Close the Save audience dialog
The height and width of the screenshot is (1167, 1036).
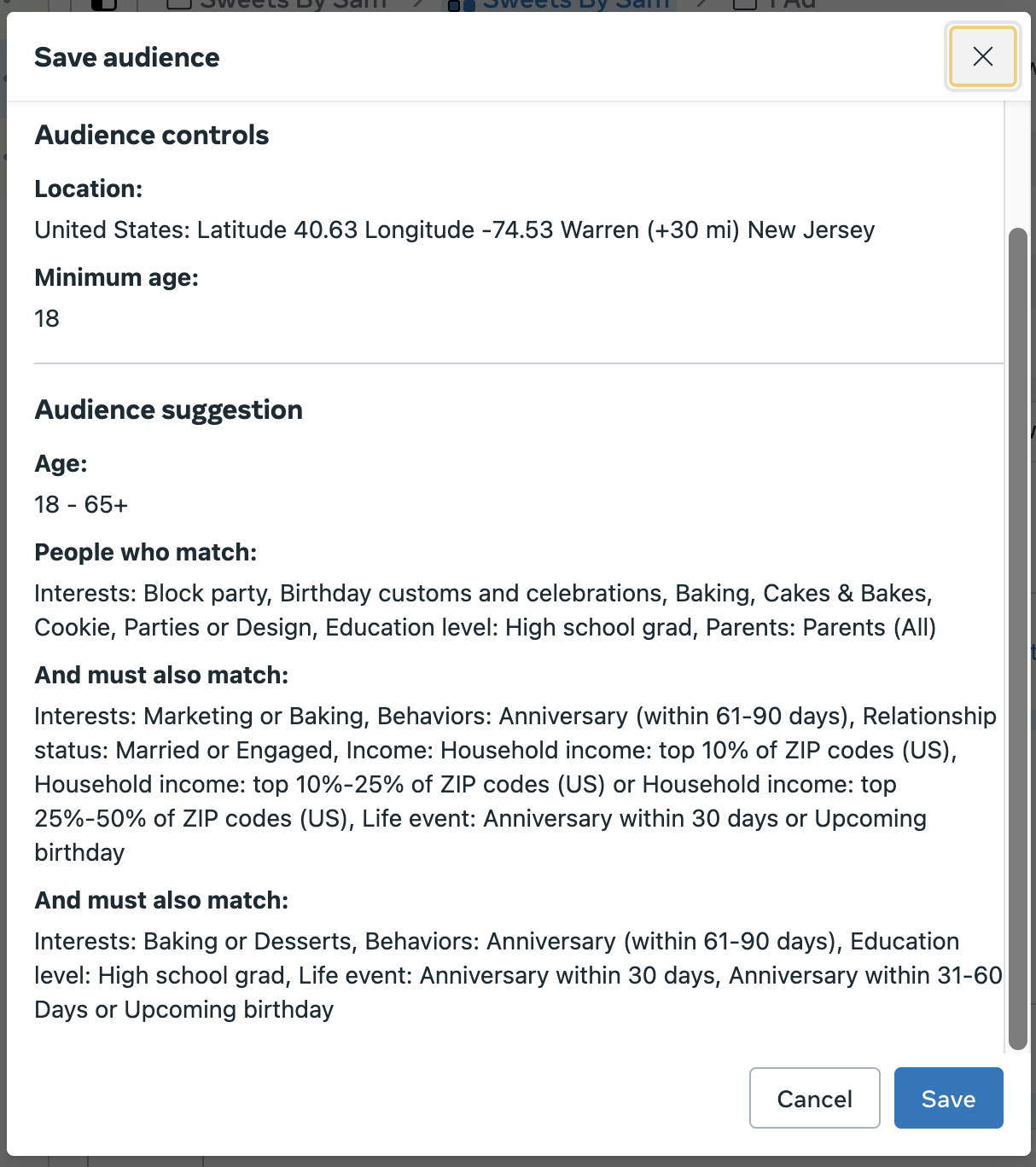pyautogui.click(x=982, y=56)
